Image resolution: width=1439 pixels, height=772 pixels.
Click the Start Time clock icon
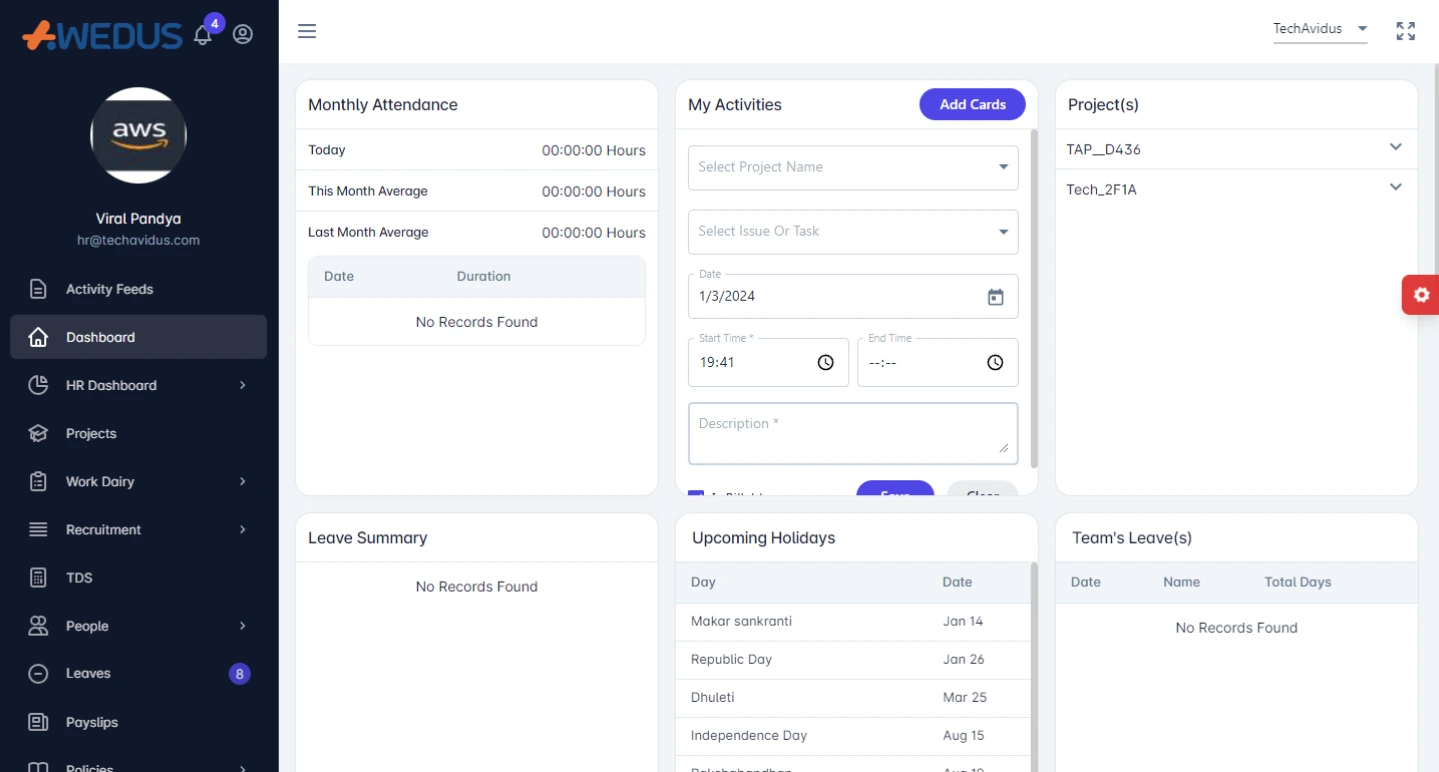(825, 363)
